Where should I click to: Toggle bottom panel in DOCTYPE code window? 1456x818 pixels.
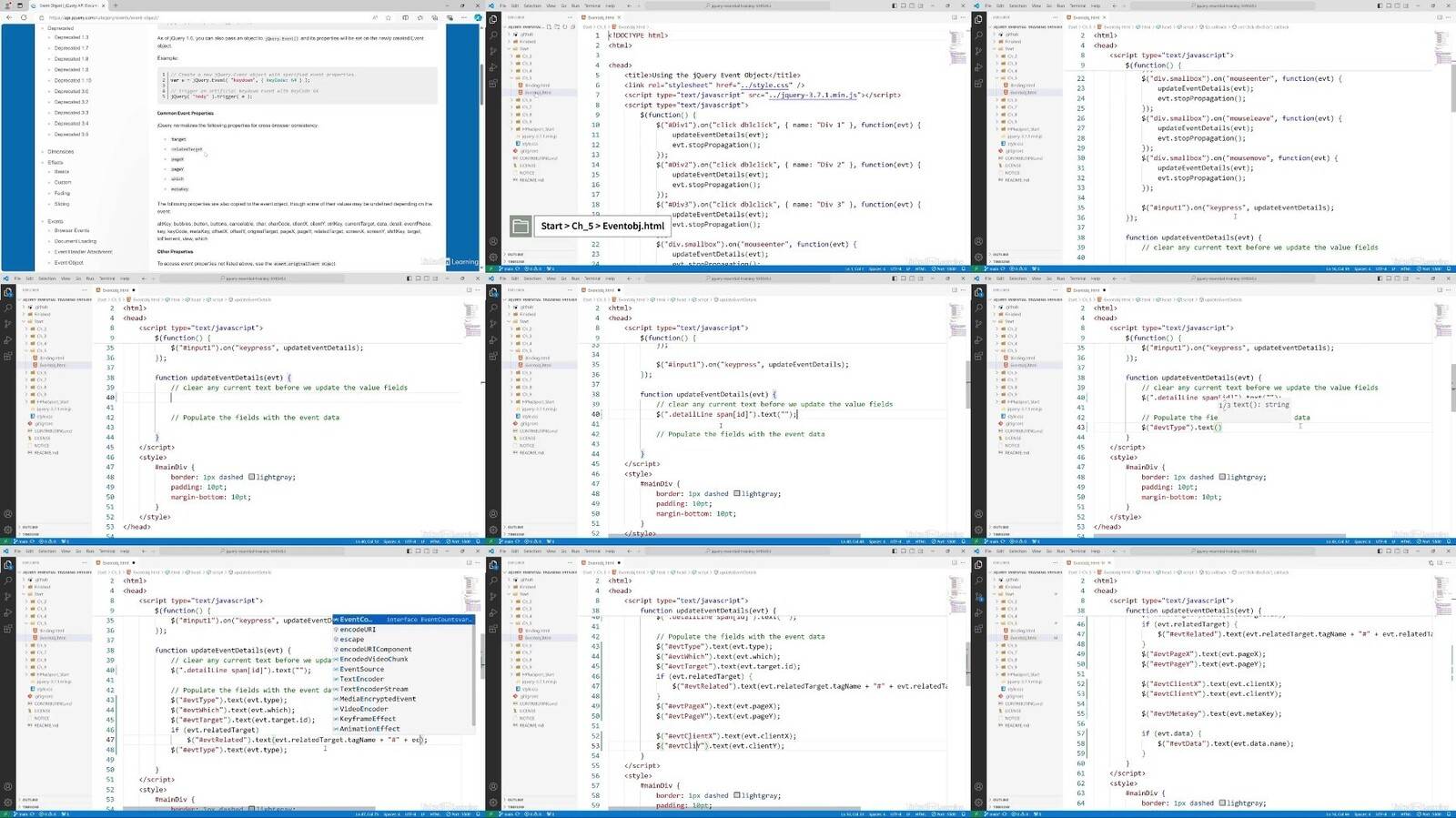tap(903, 5)
